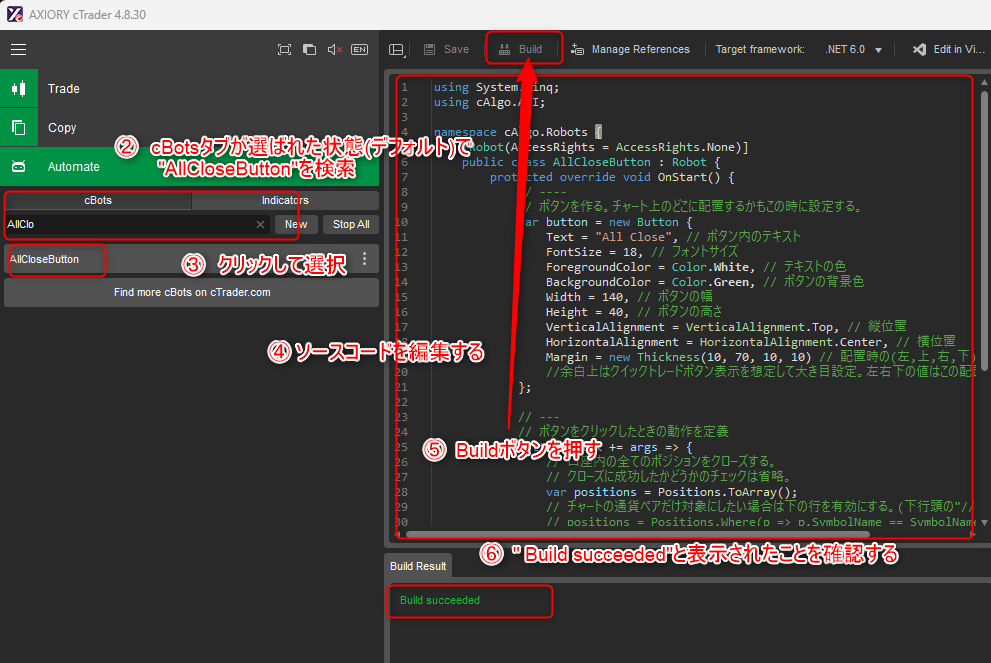991x663 pixels.
Task: Click the var positions = Positions.ToArray() line
Action: [x=671, y=492]
